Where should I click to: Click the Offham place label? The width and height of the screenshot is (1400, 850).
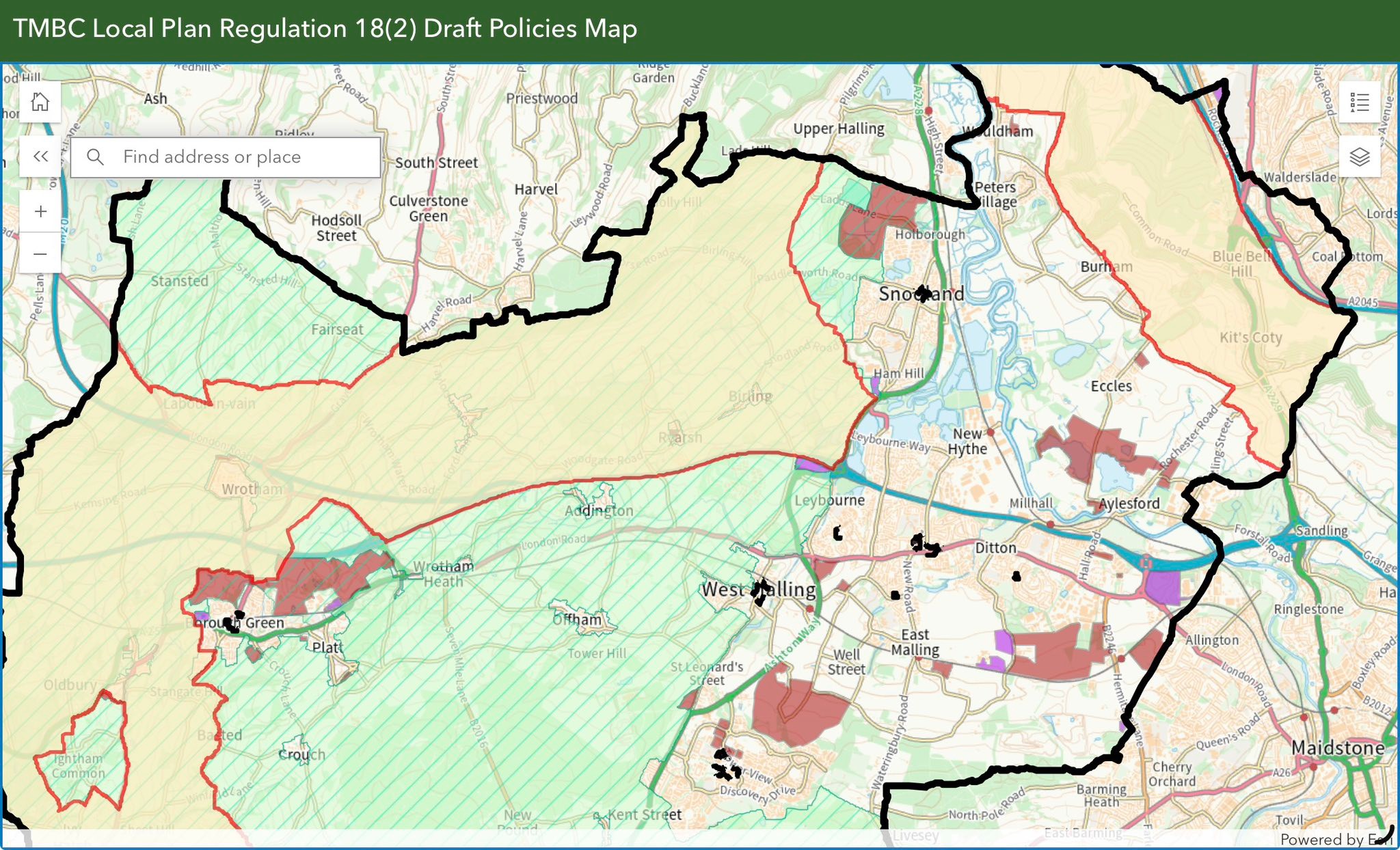(577, 619)
